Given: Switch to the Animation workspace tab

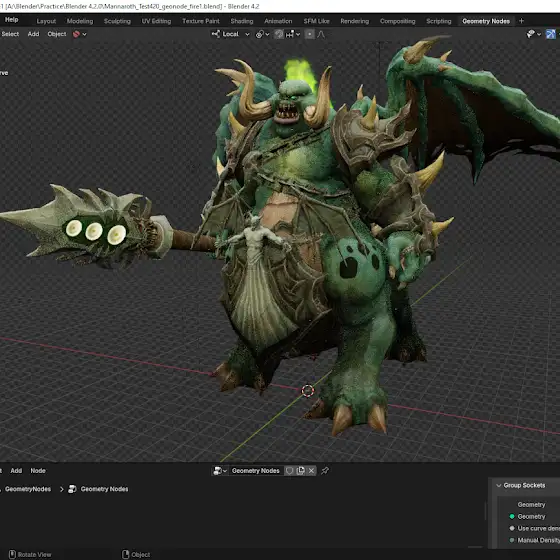Looking at the screenshot, I should (x=278, y=21).
